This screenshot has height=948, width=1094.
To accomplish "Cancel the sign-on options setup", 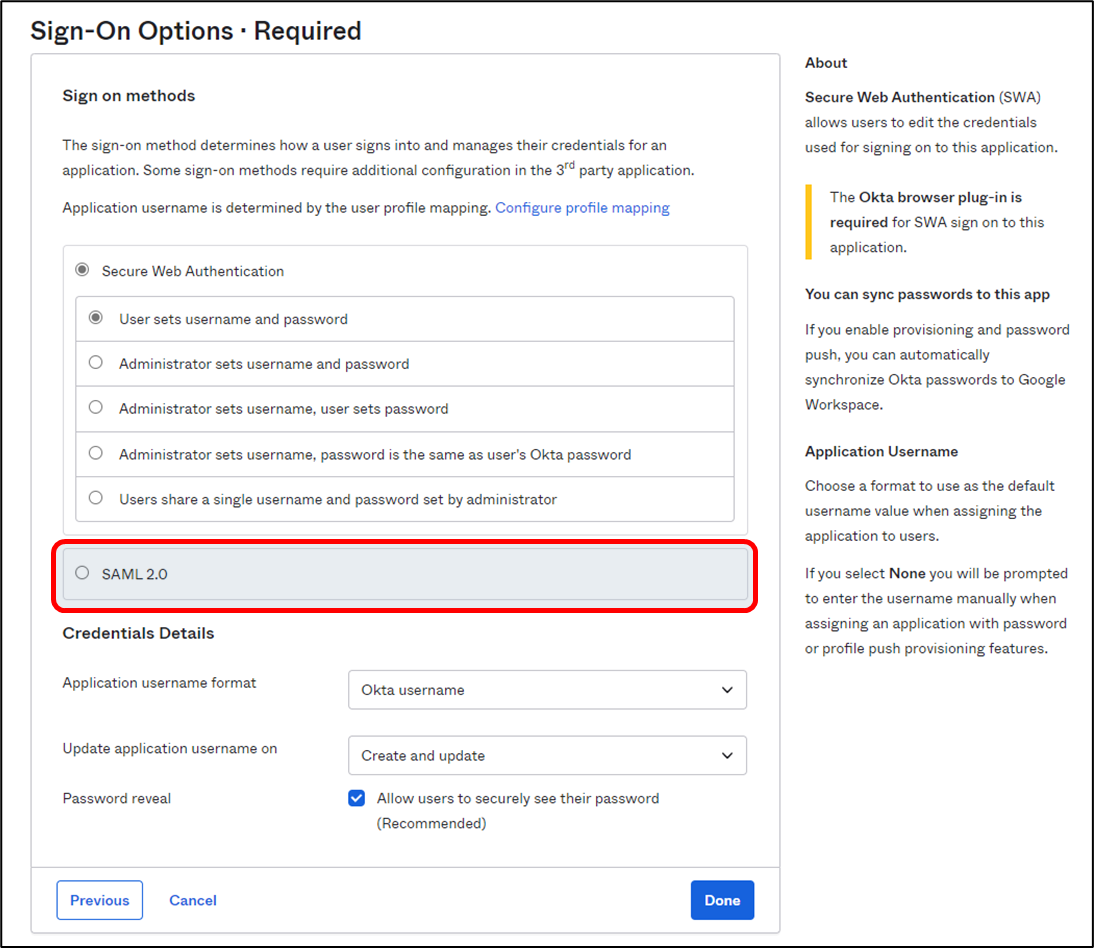I will pyautogui.click(x=193, y=900).
